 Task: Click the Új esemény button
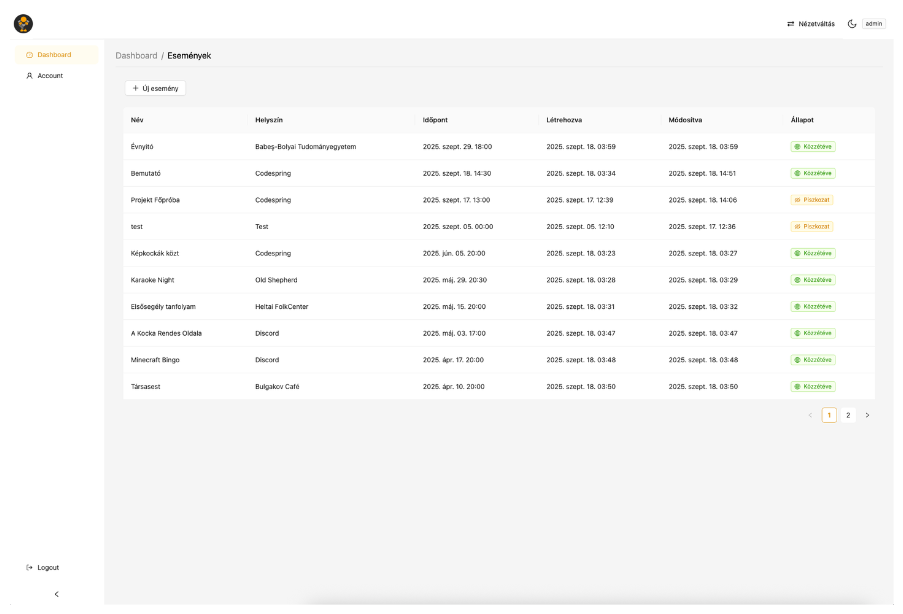point(155,88)
